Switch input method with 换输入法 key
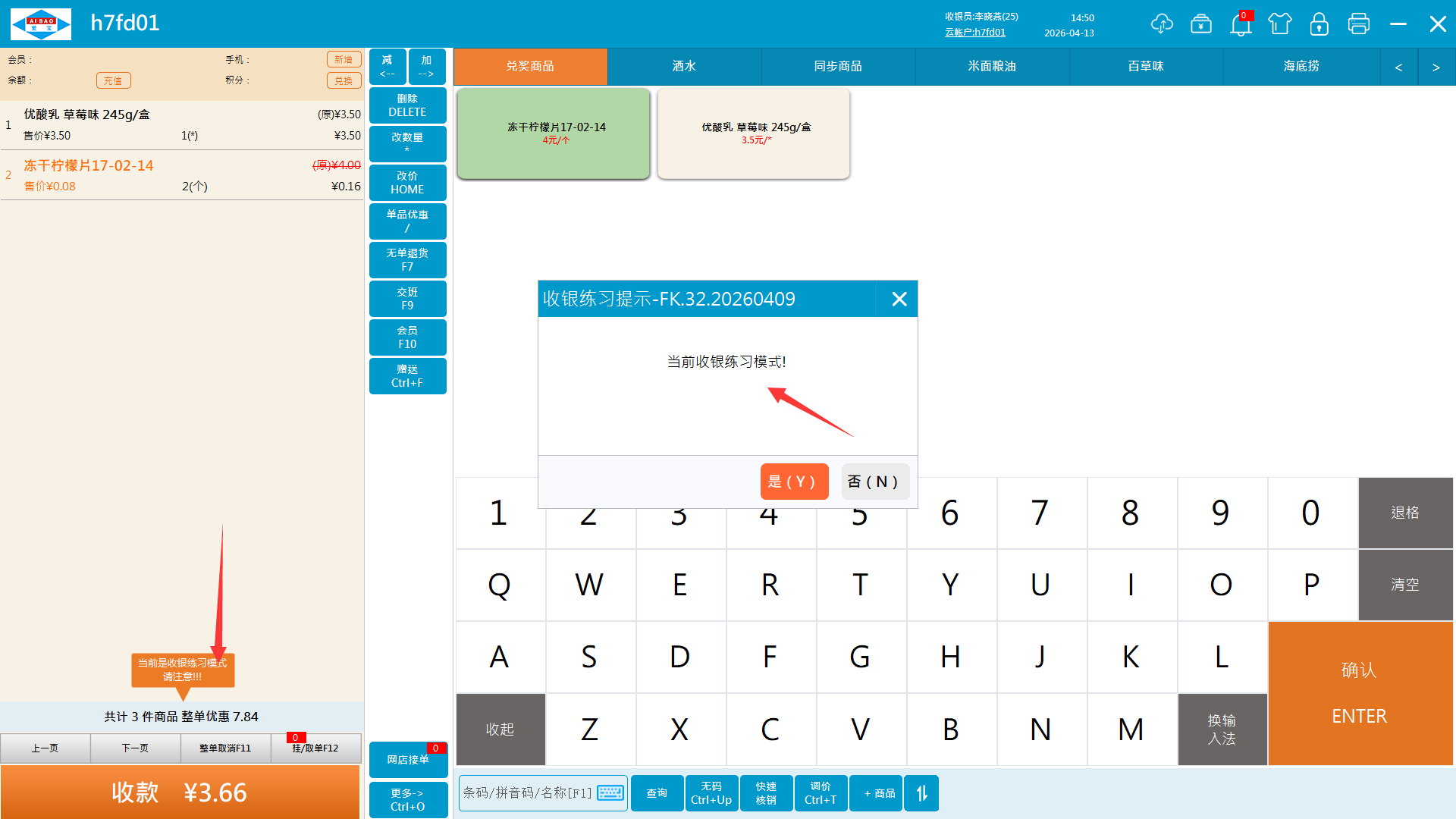This screenshot has height=819, width=1456. [x=1222, y=730]
